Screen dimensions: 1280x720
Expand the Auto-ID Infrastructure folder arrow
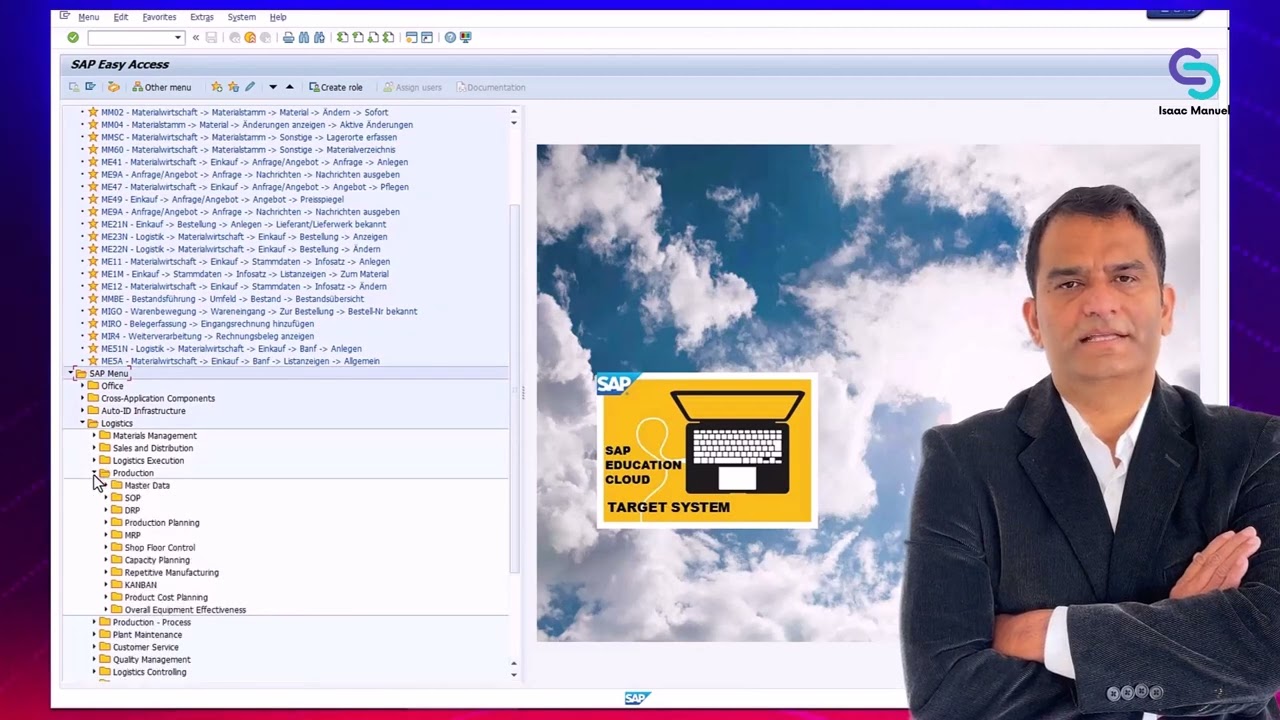point(83,411)
